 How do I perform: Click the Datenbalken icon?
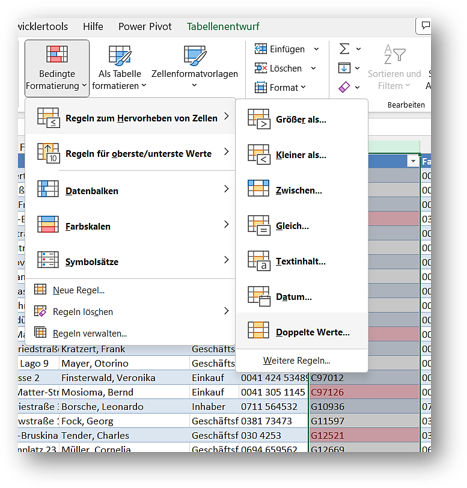point(48,189)
